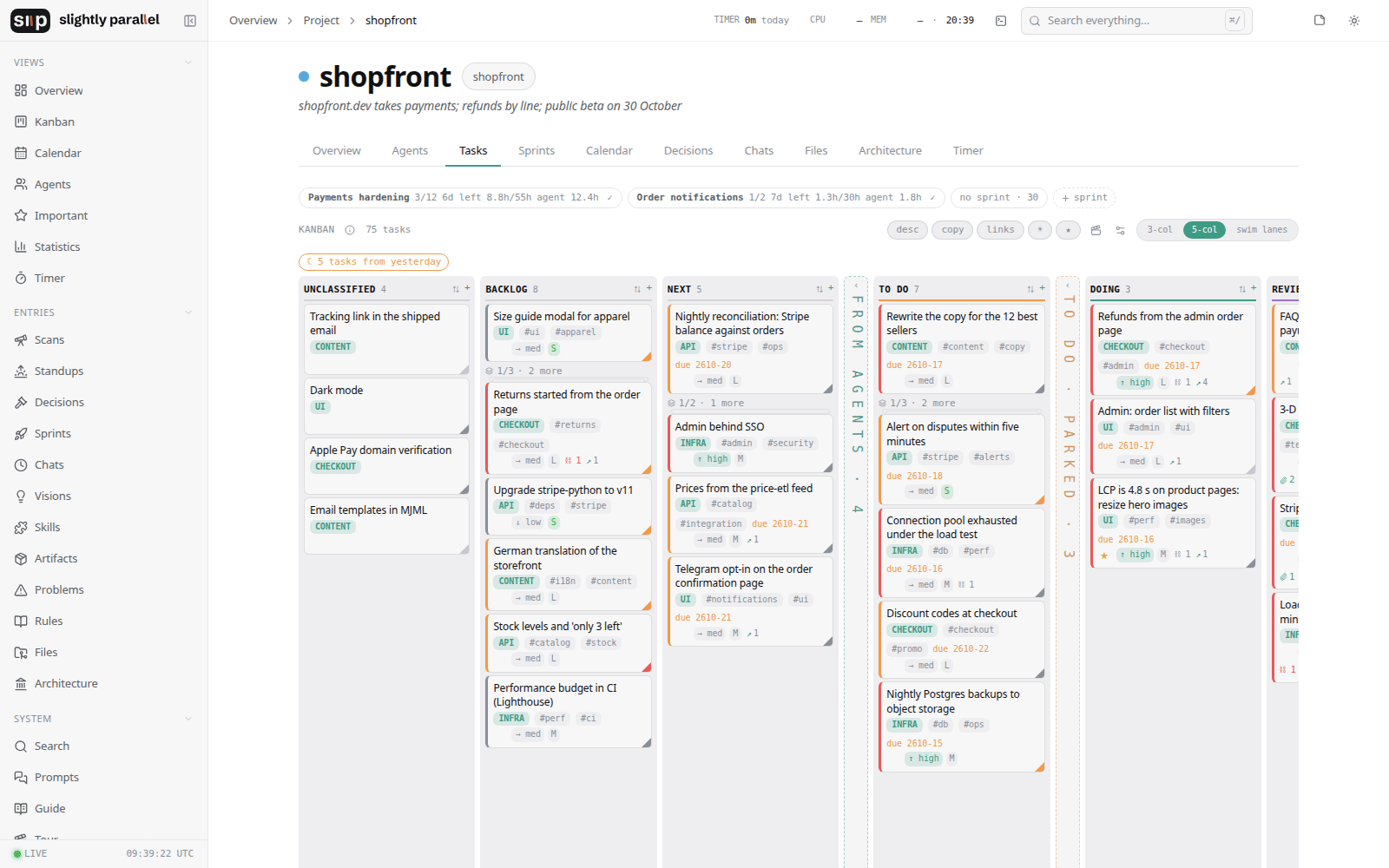Open Skills in the sidebar
This screenshot has width=1389, height=868.
(x=104, y=528)
